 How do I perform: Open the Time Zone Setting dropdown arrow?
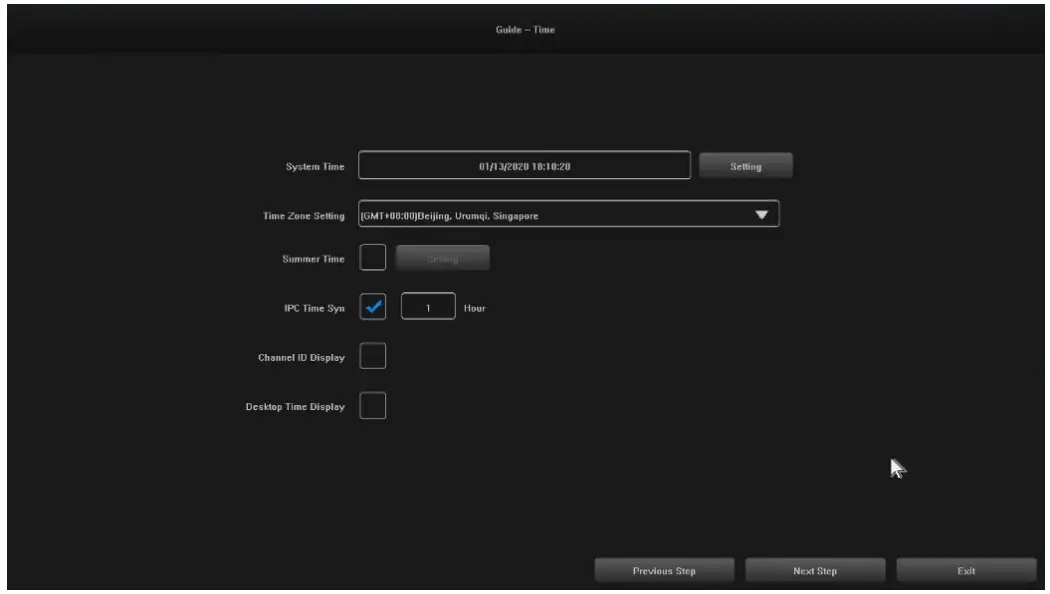761,215
